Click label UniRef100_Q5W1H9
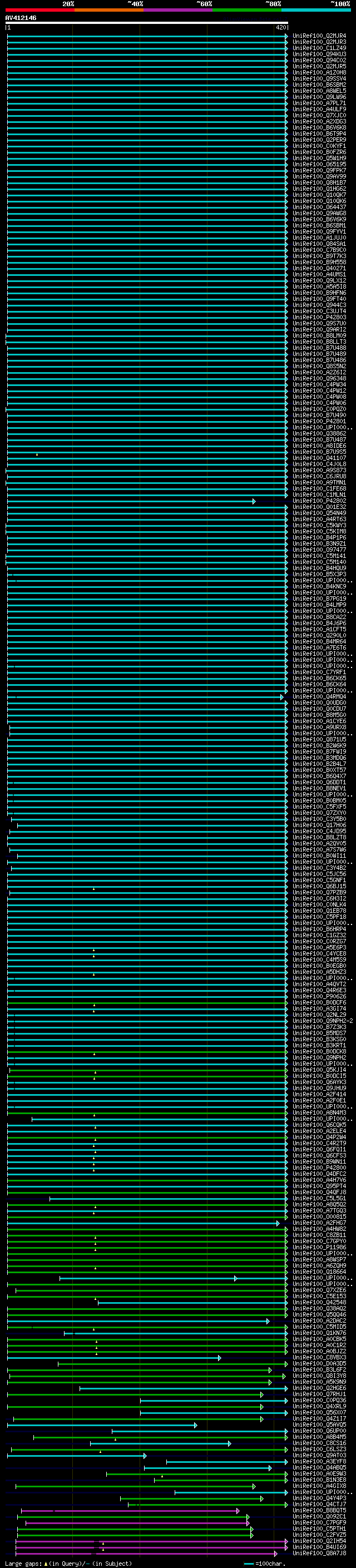 (319, 159)
